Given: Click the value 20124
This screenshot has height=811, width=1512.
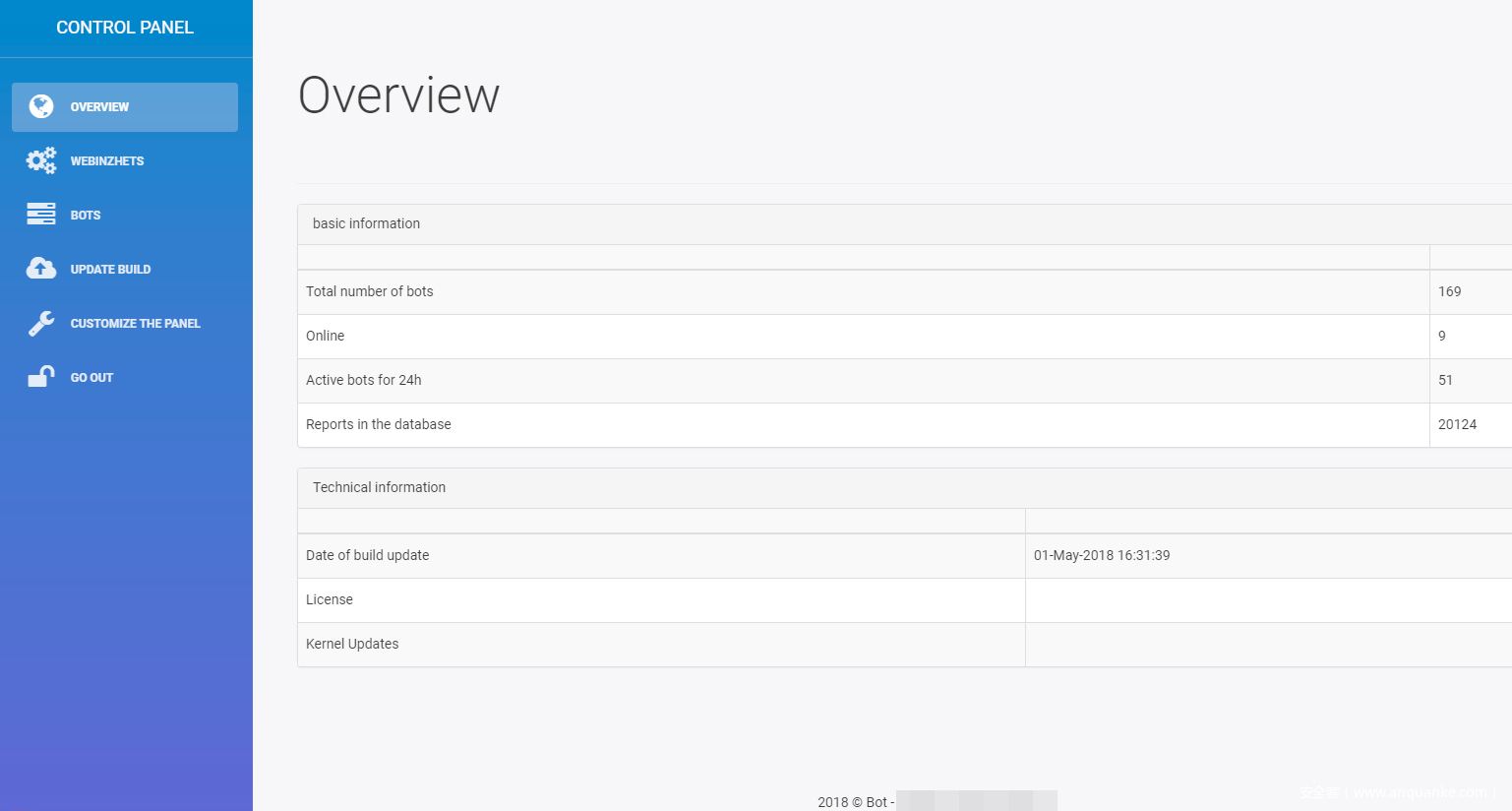Looking at the screenshot, I should pyautogui.click(x=1457, y=424).
